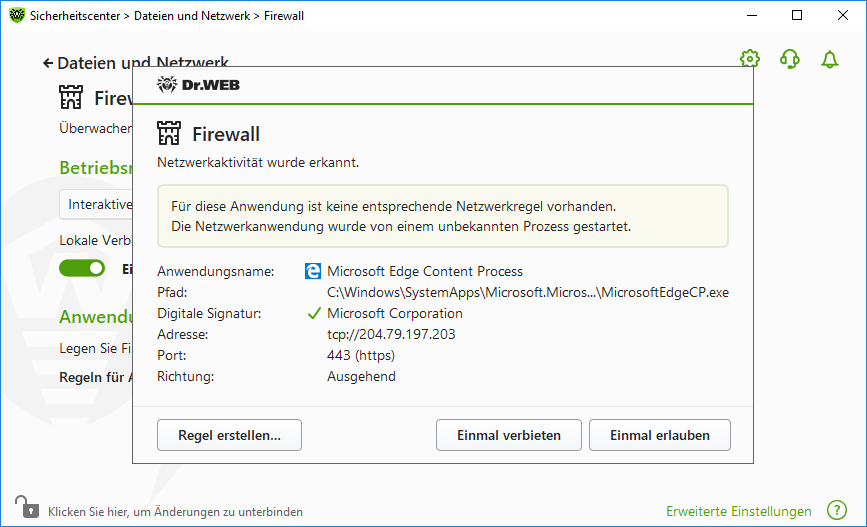Close the Sicherheitscenter window
Screen dimensions: 867x527
tap(843, 16)
